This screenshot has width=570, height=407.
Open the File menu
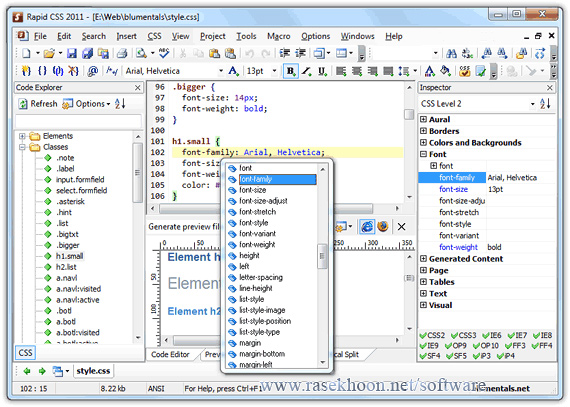(40, 36)
